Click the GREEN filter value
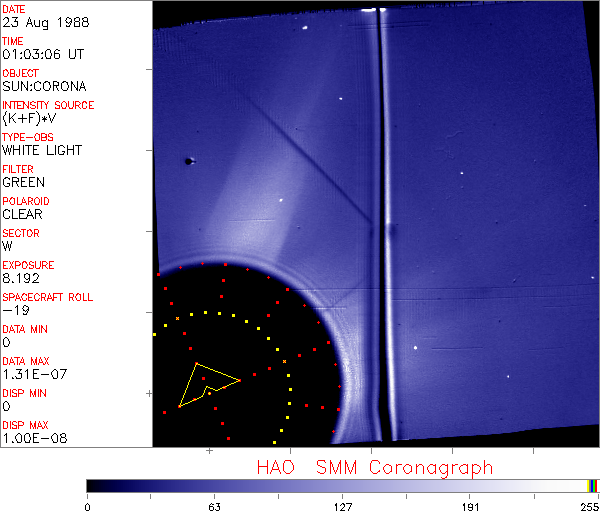The width and height of the screenshot is (600, 512). click(x=23, y=182)
